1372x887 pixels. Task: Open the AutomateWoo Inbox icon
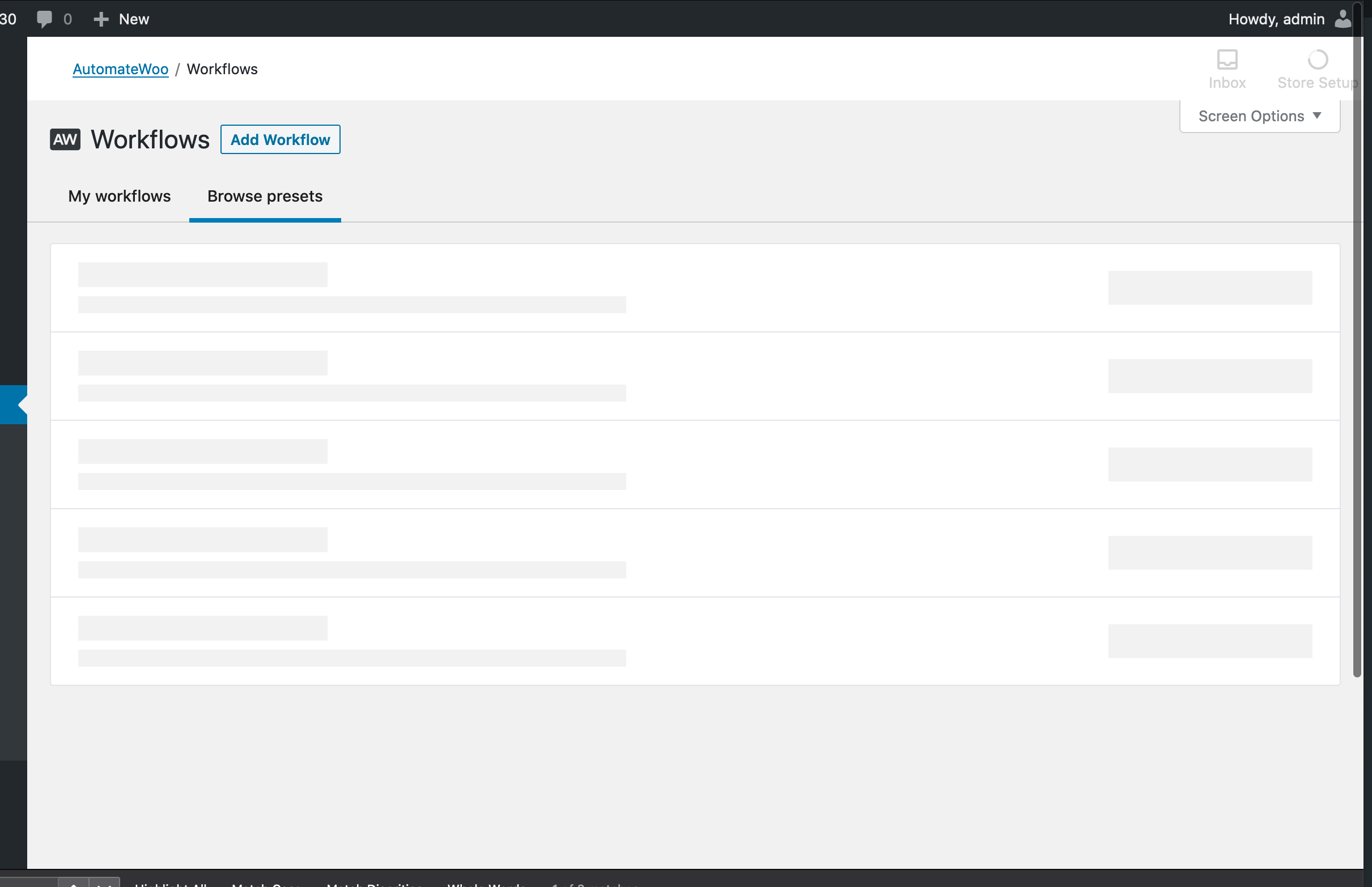pyautogui.click(x=1227, y=59)
